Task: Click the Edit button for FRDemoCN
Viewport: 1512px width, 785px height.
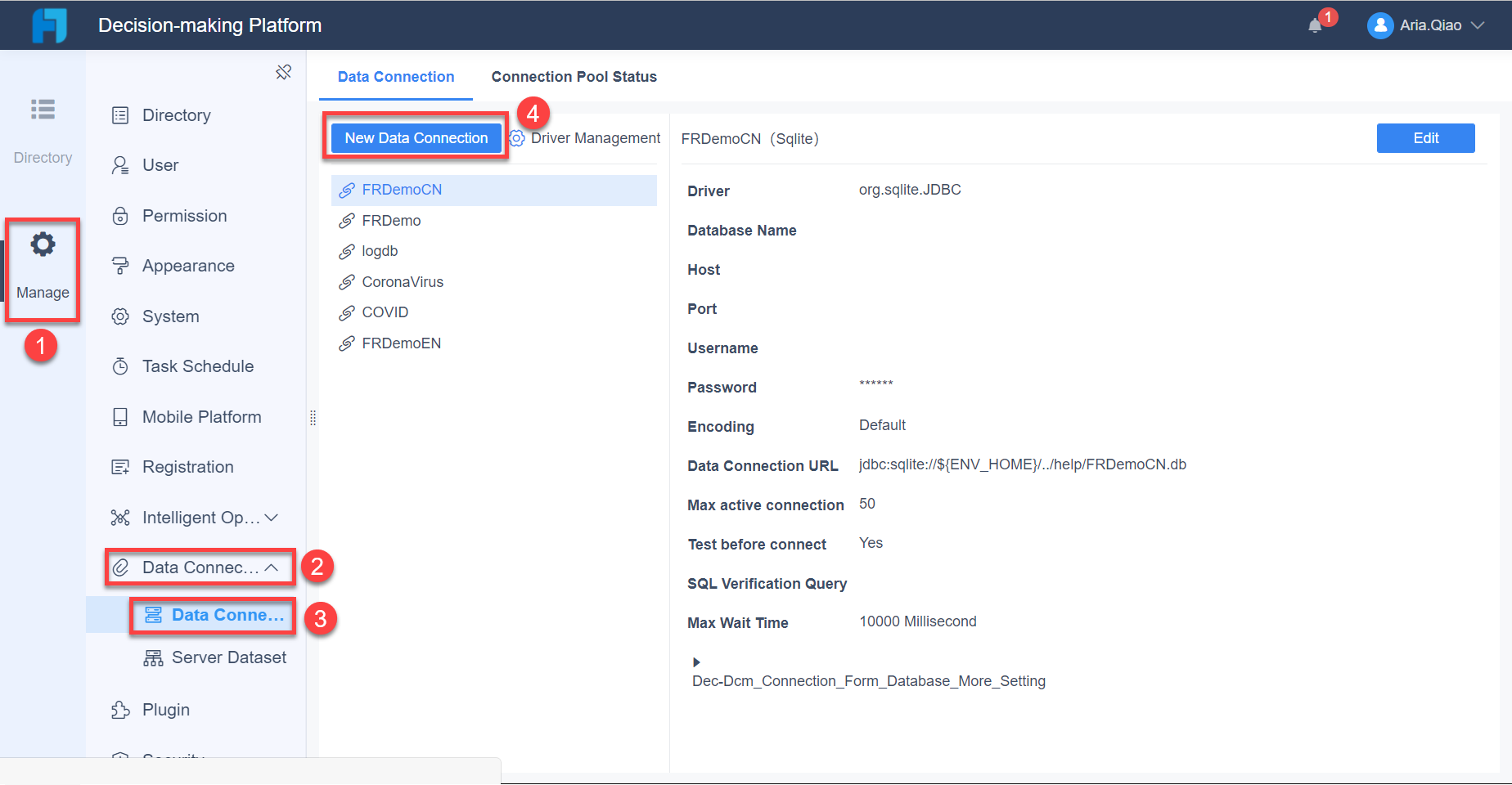Action: [x=1425, y=137]
